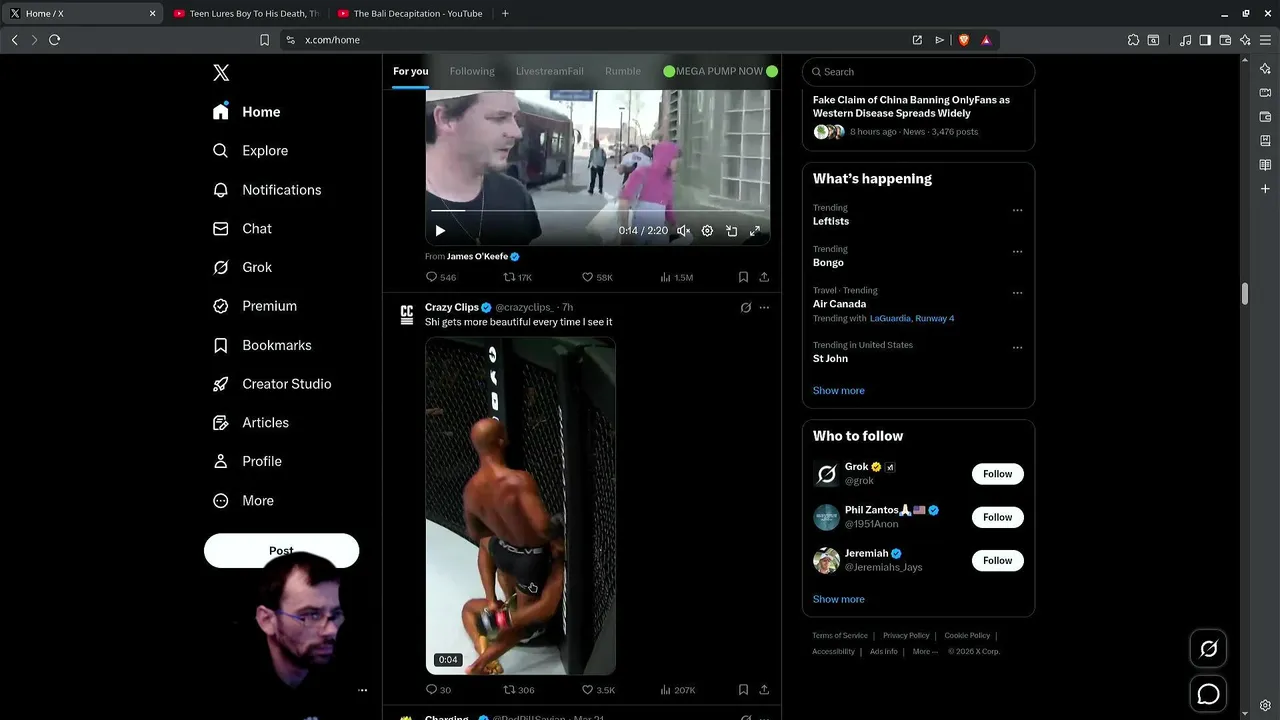Open Brave Rewards triangle icon

pos(985,40)
